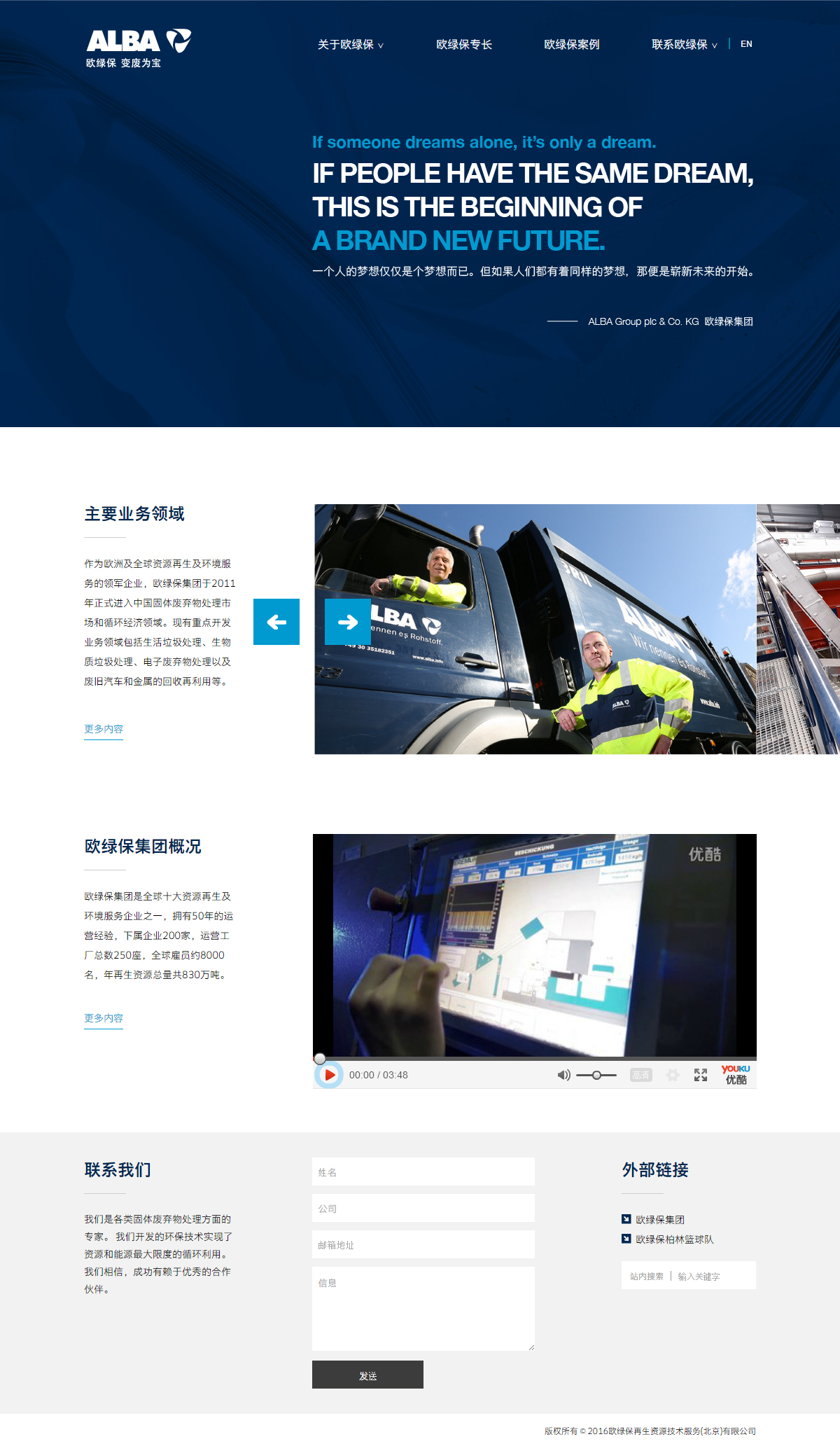
Task: Mute the video with speaker icon
Action: (x=563, y=1075)
